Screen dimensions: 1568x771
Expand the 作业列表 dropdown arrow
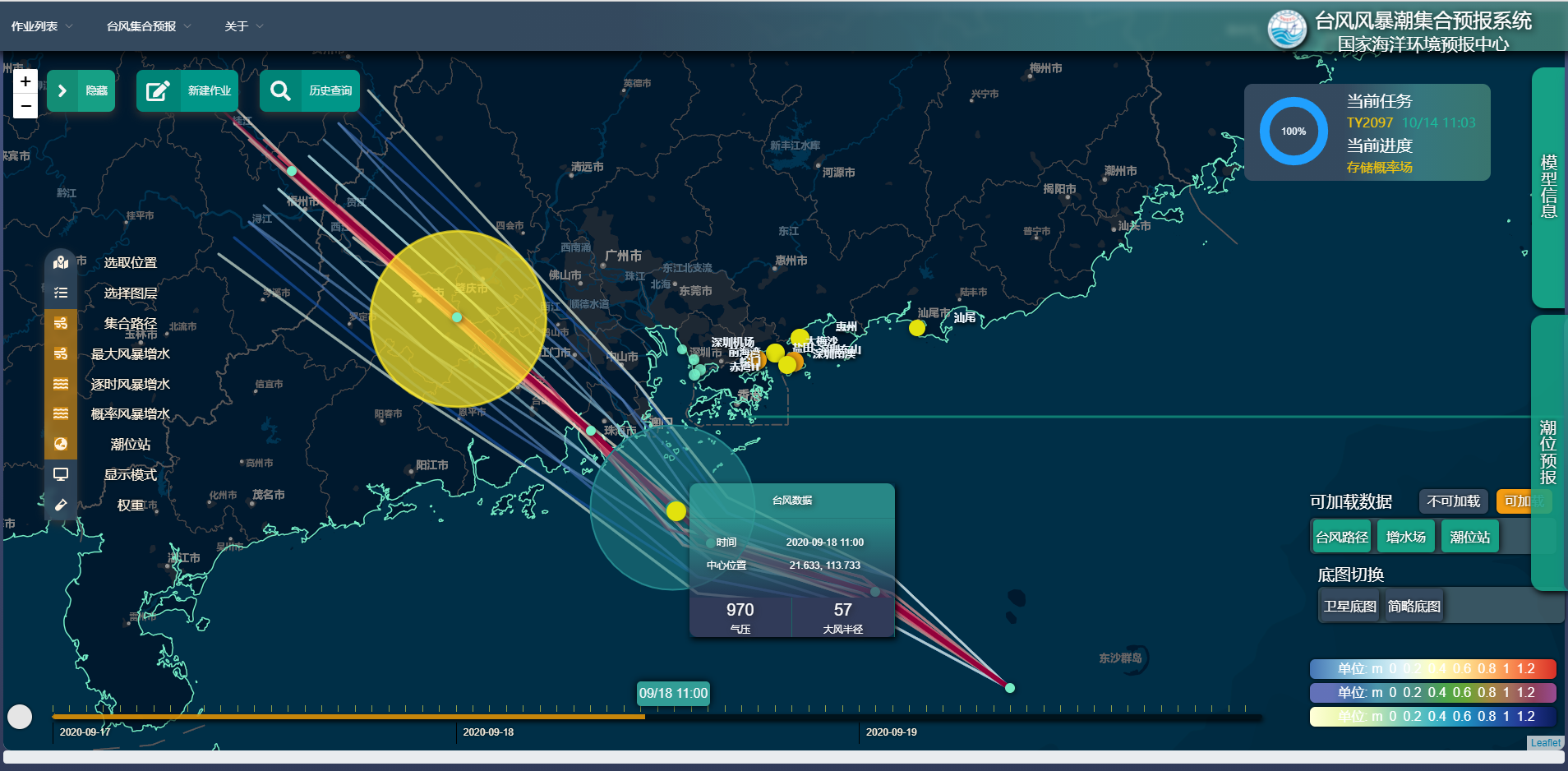coord(69,26)
